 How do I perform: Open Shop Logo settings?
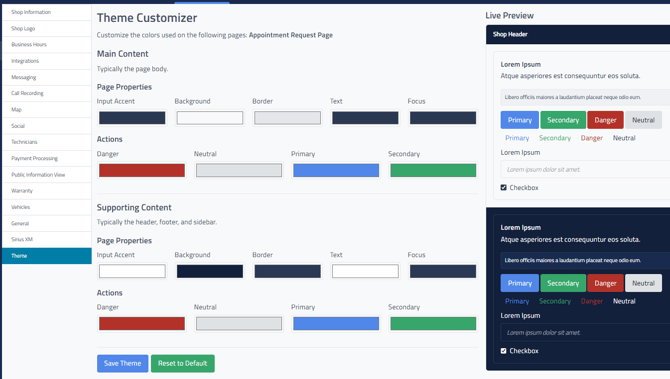tap(46, 28)
